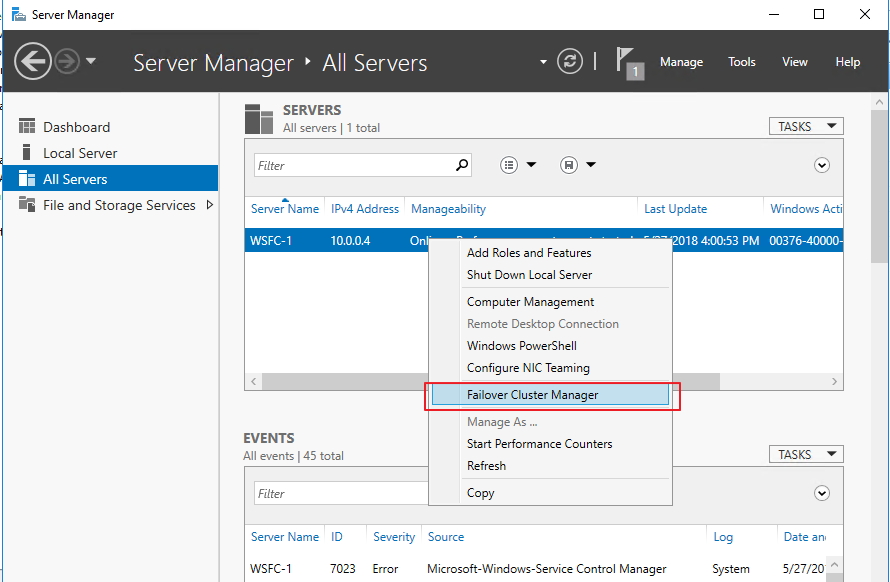Click the back navigation arrow
Viewport: 890px width, 582px height.
(x=33, y=62)
